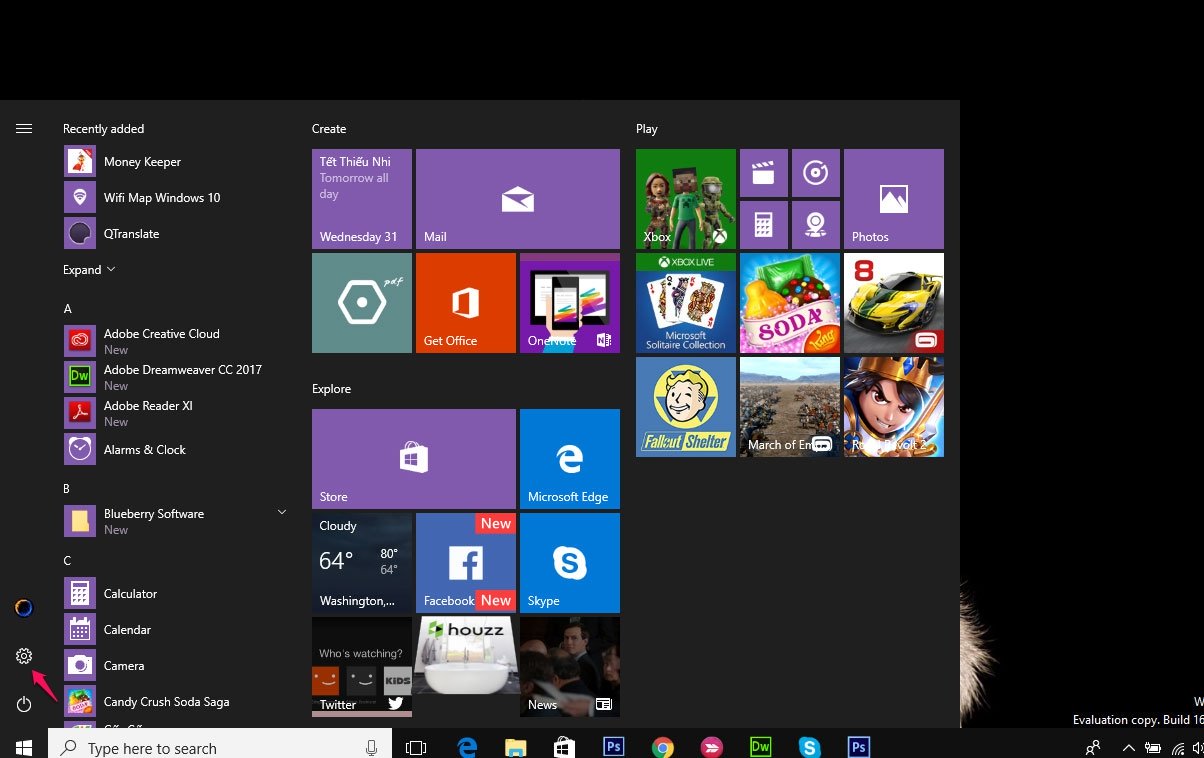Open the Xbox tile
The height and width of the screenshot is (758, 1204).
pos(686,199)
